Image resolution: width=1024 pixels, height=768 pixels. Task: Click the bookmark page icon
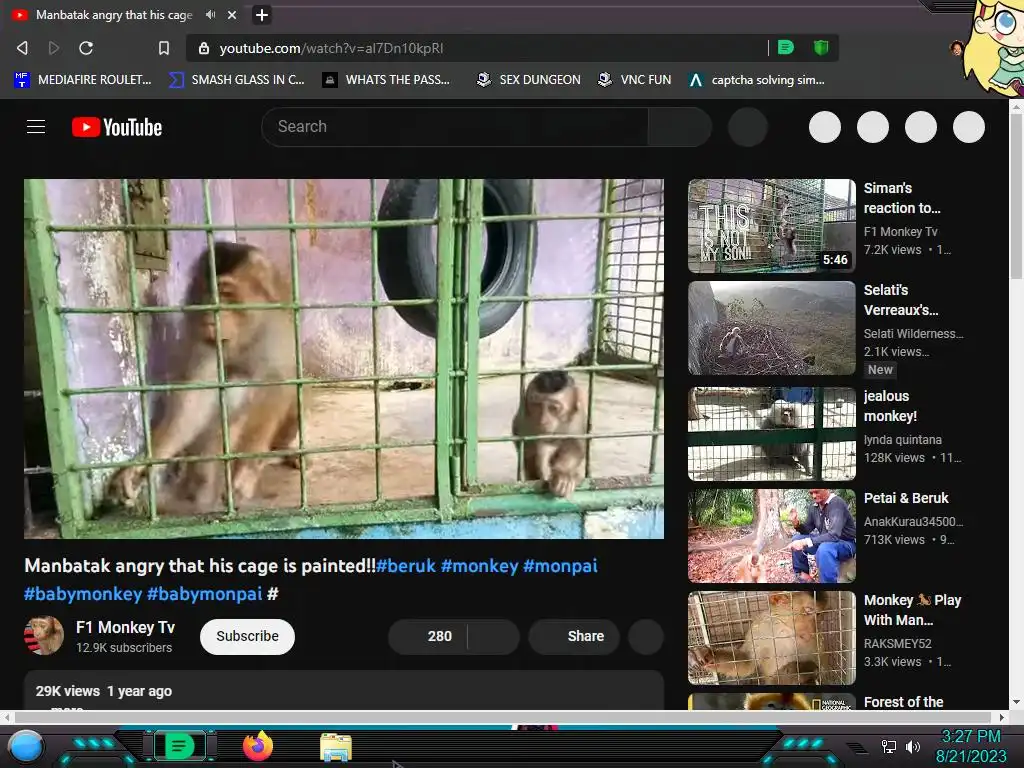click(164, 48)
